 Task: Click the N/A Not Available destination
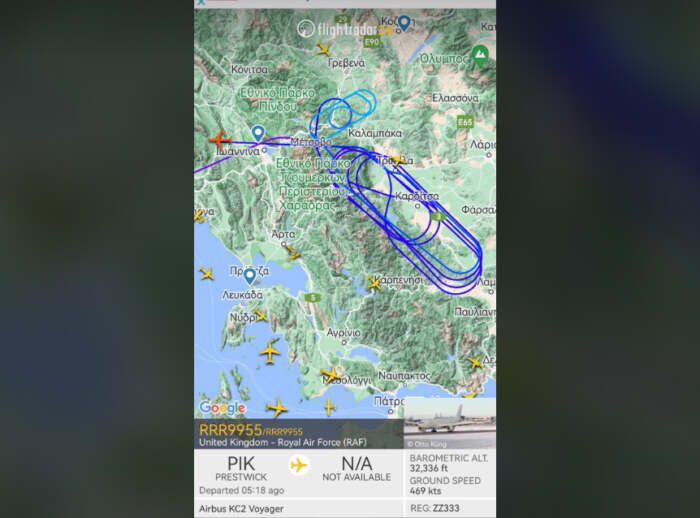pos(356,468)
